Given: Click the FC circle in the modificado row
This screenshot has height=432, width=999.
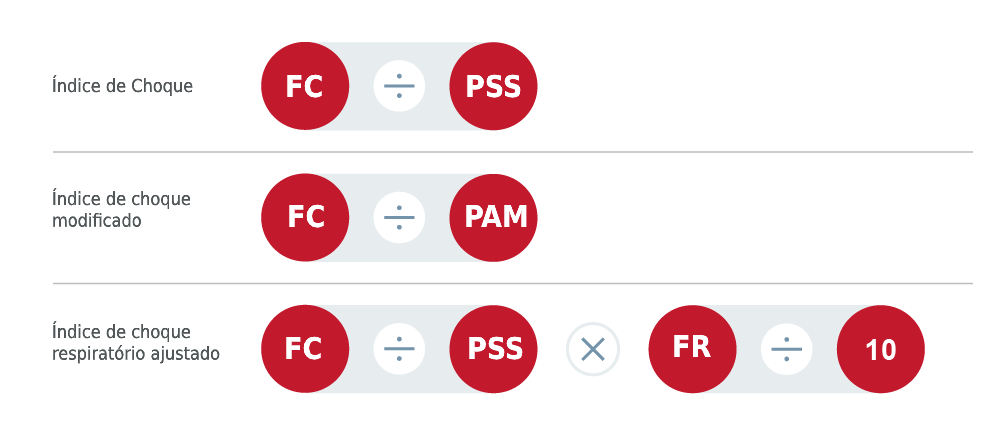Looking at the screenshot, I should point(305,217).
